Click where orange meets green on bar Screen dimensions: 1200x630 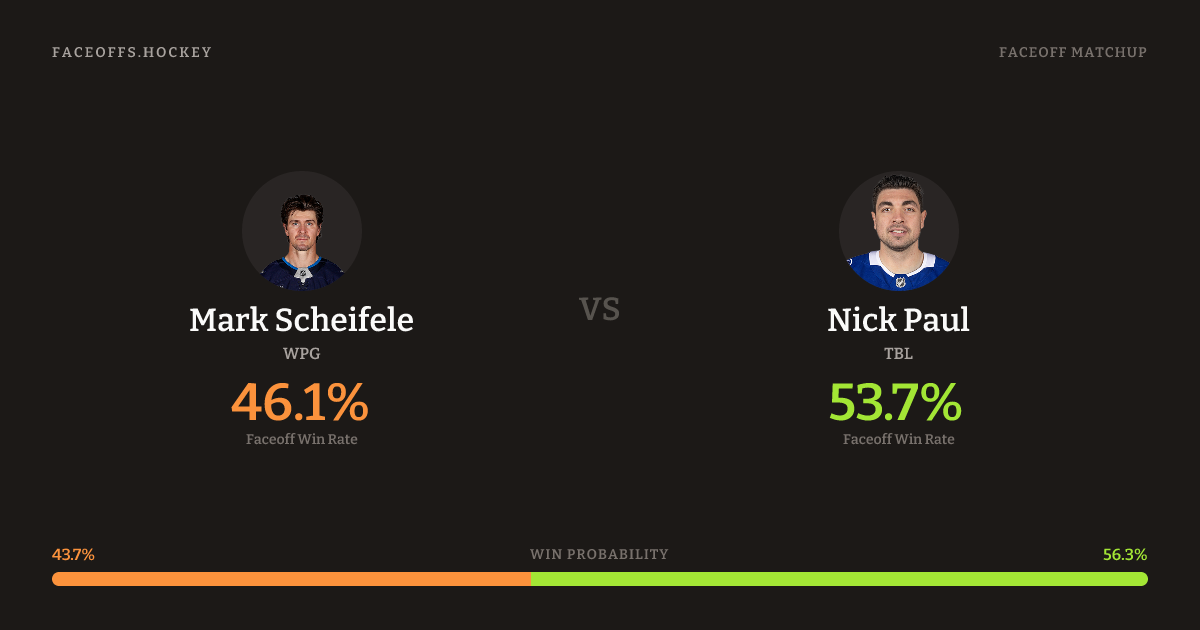click(531, 579)
